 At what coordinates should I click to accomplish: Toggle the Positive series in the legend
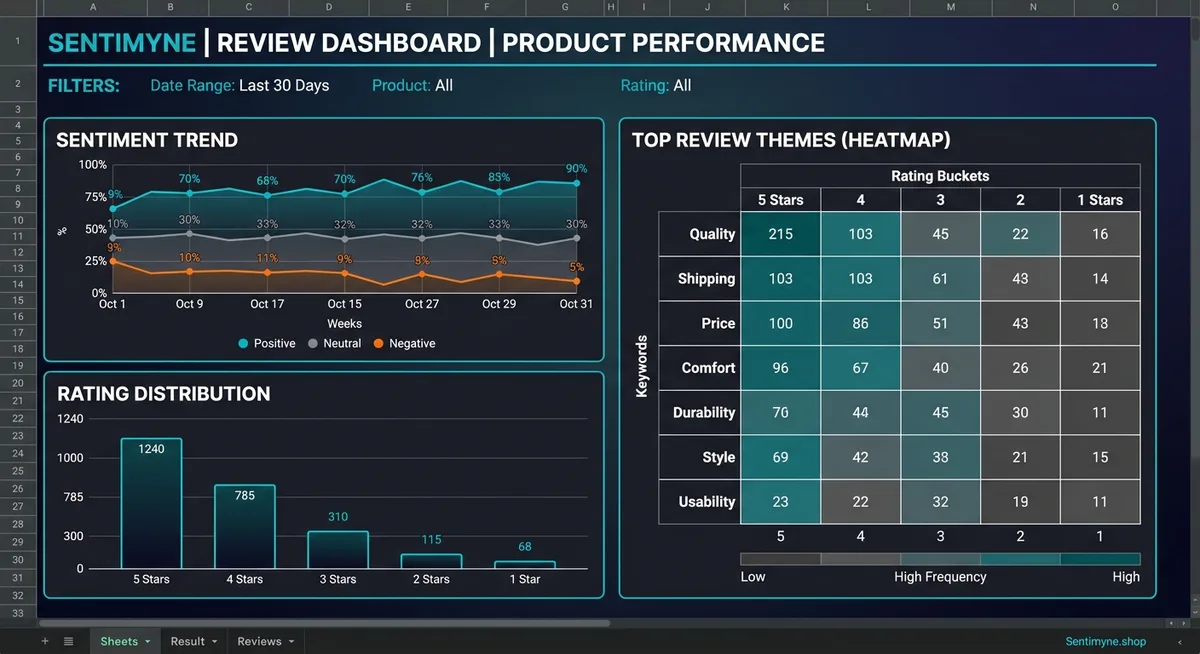(x=266, y=343)
